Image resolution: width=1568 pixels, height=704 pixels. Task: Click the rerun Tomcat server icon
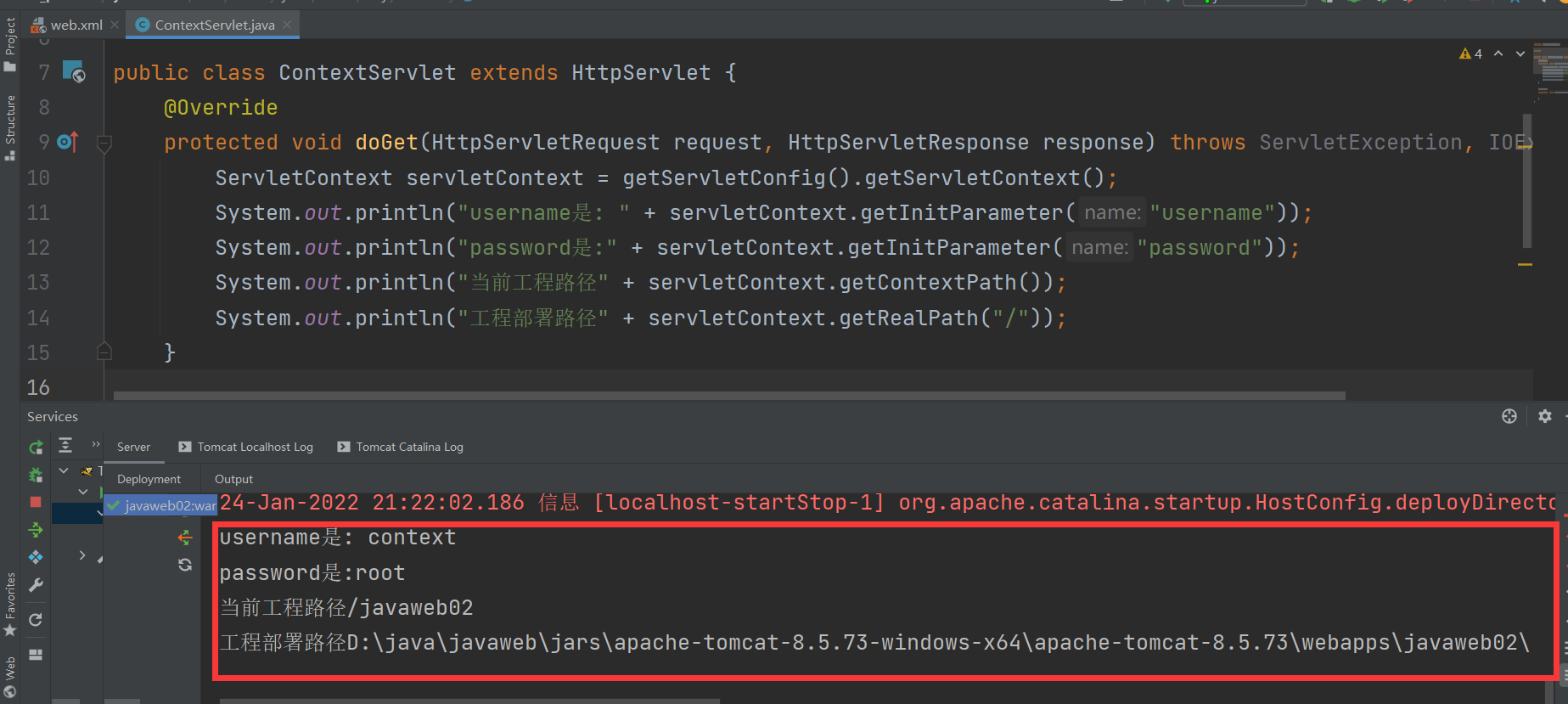coord(36,448)
